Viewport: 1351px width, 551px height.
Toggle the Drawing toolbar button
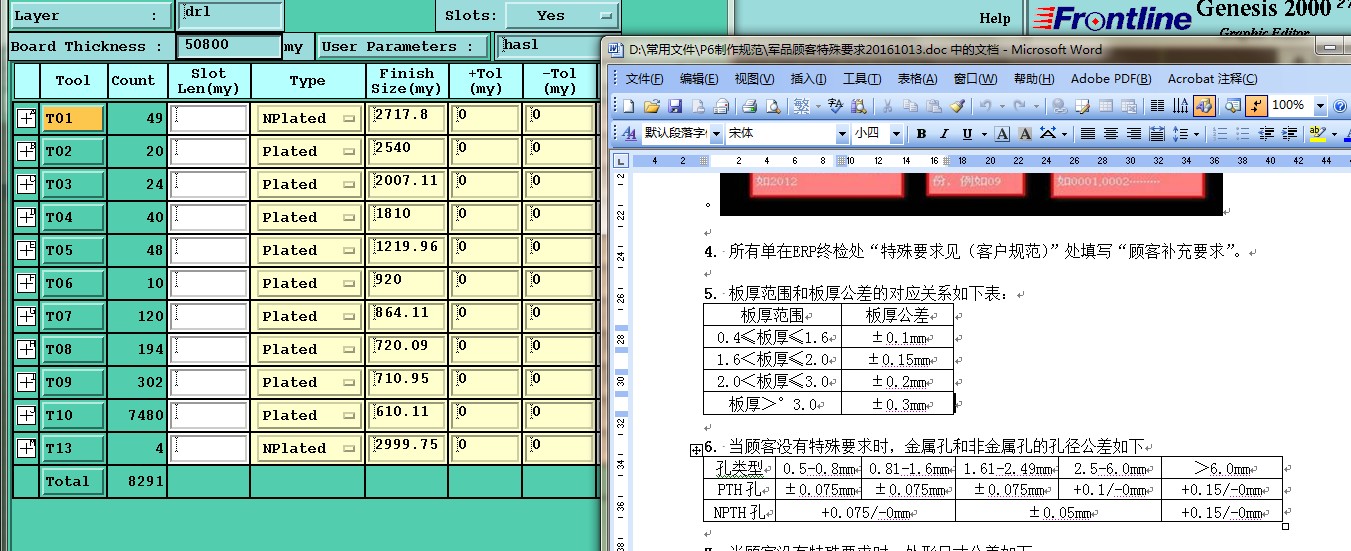[x=1204, y=105]
